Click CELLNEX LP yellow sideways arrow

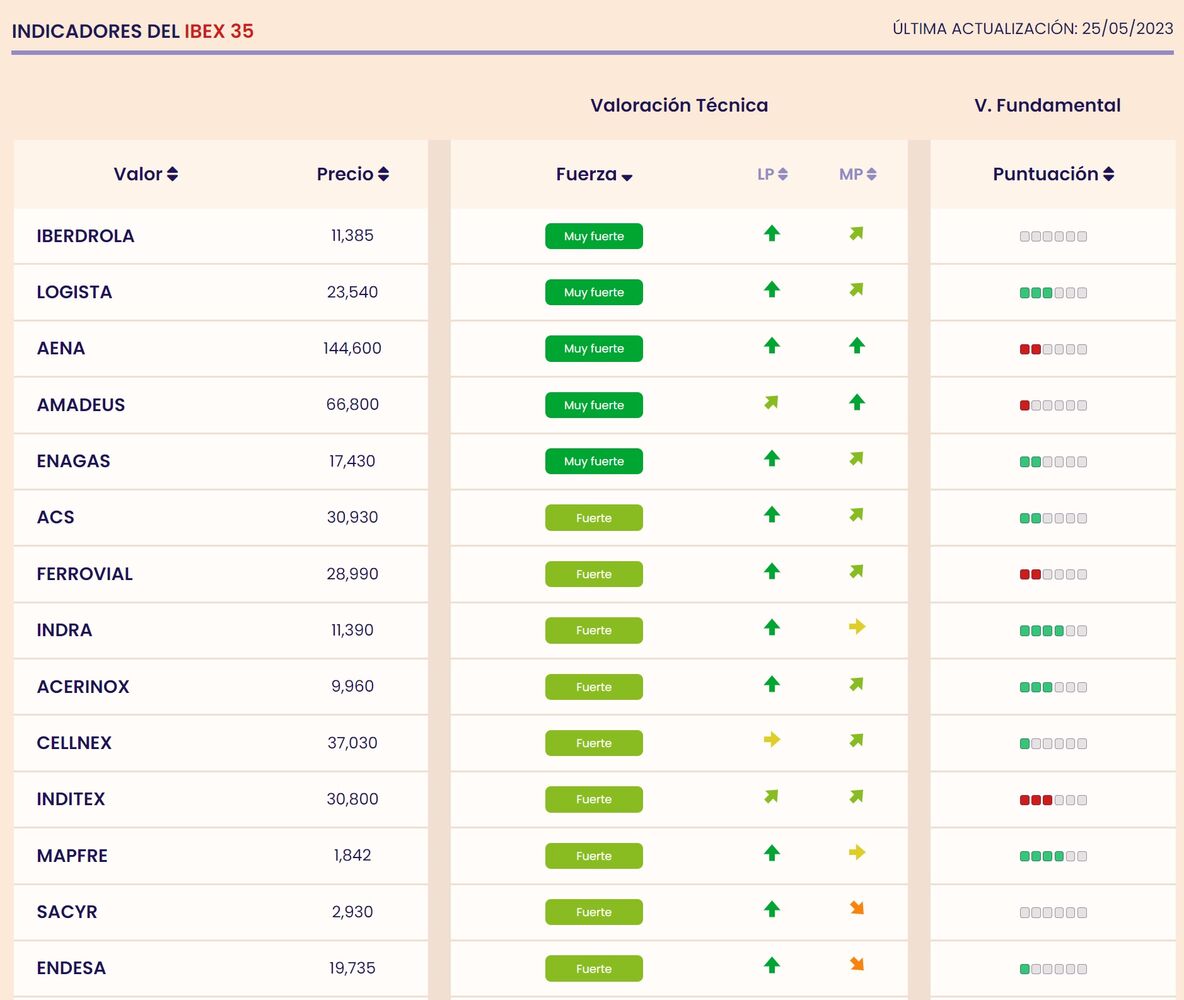click(771, 740)
